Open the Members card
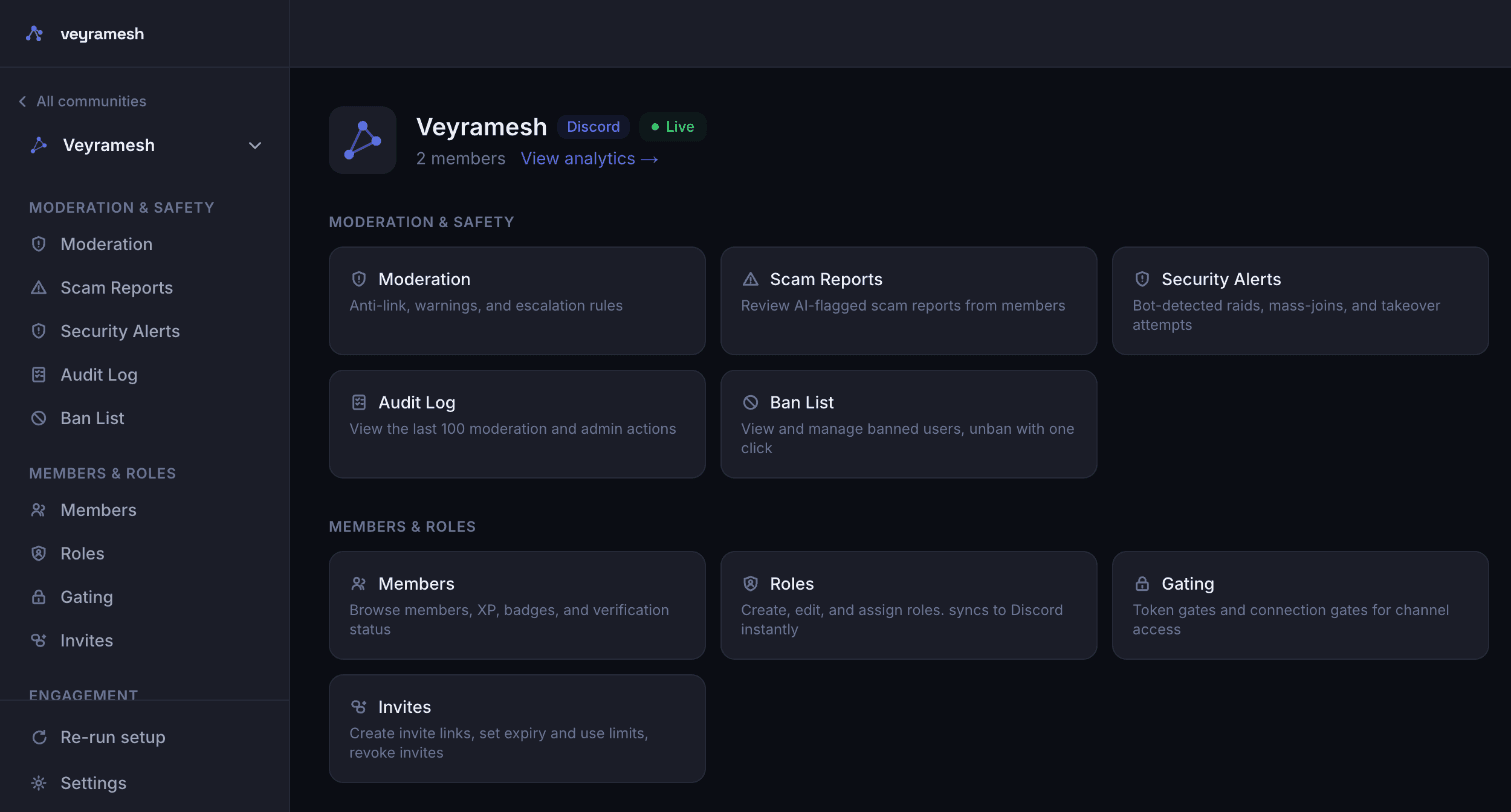Viewport: 1511px width, 812px height. 517,605
